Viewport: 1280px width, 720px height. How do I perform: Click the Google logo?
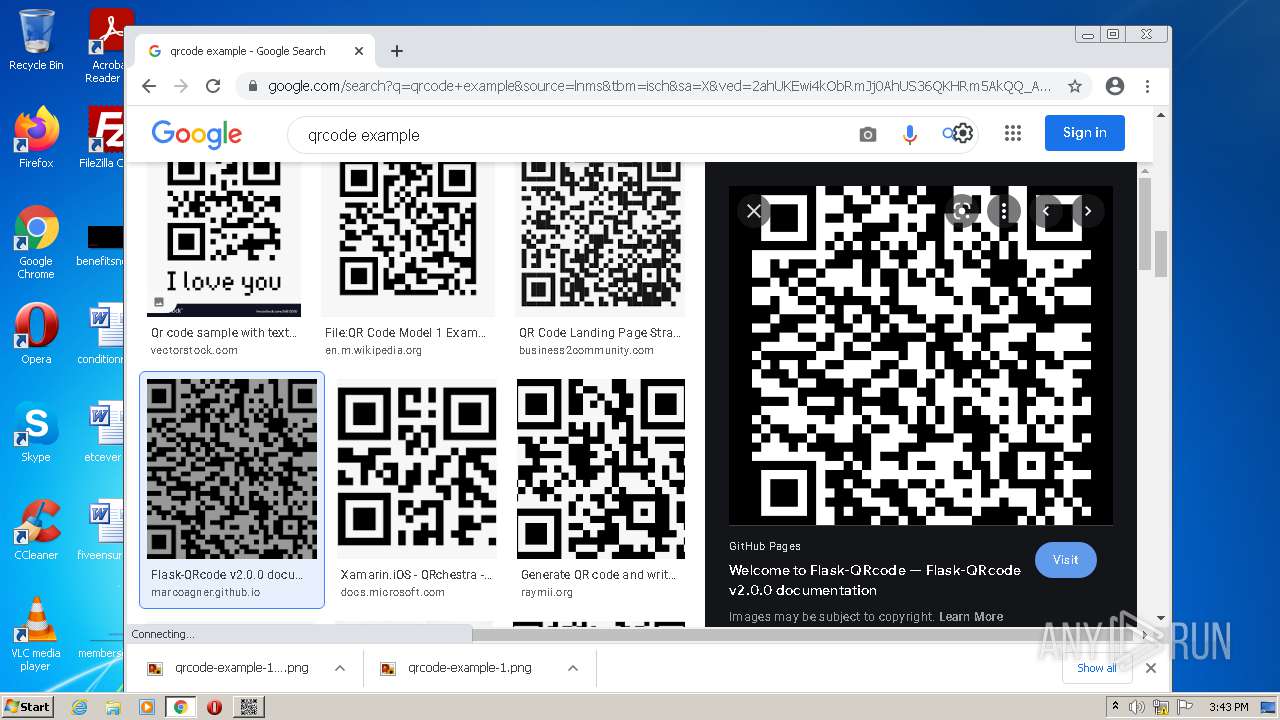click(197, 134)
